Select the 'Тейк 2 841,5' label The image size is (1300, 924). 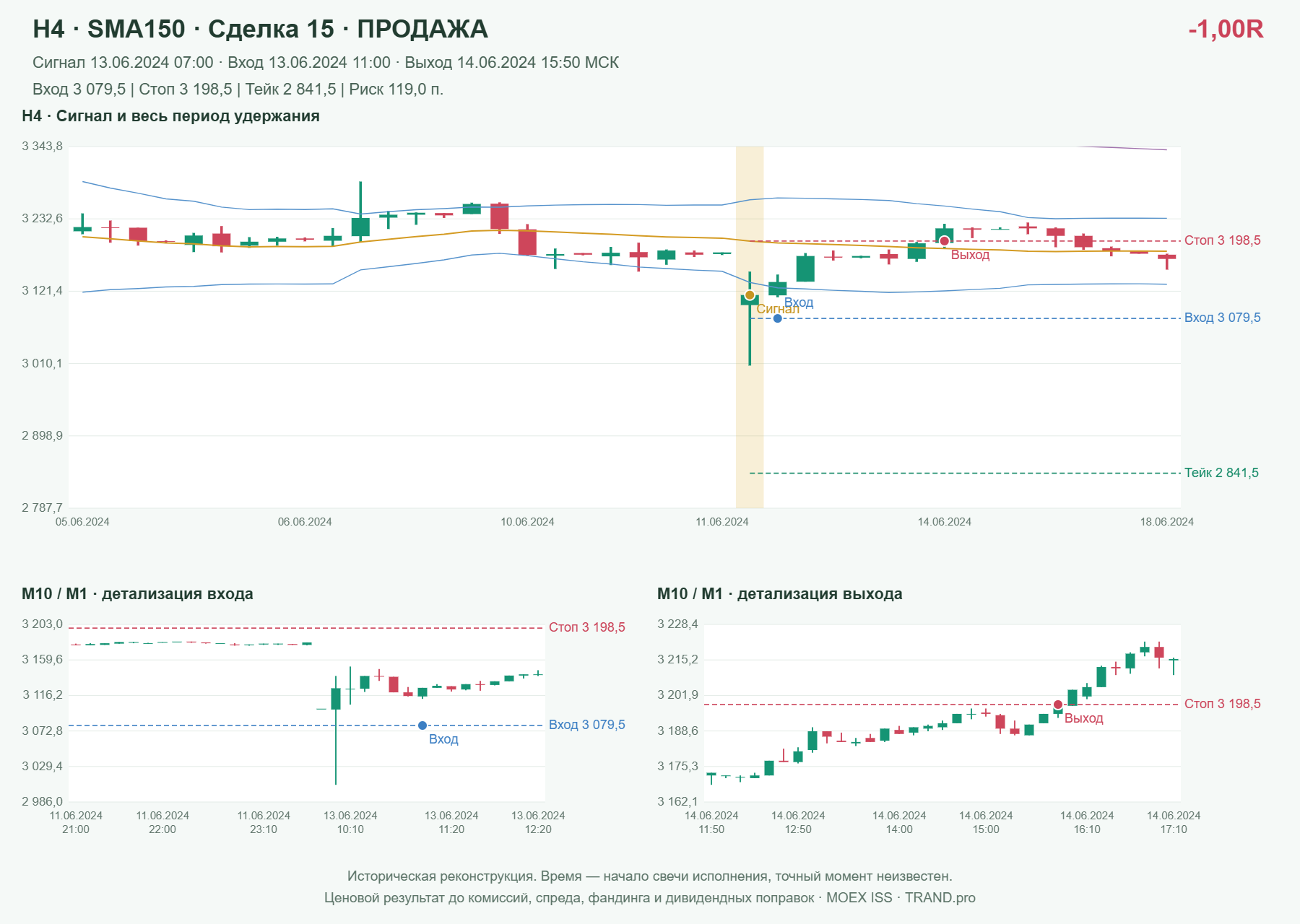tap(1221, 473)
